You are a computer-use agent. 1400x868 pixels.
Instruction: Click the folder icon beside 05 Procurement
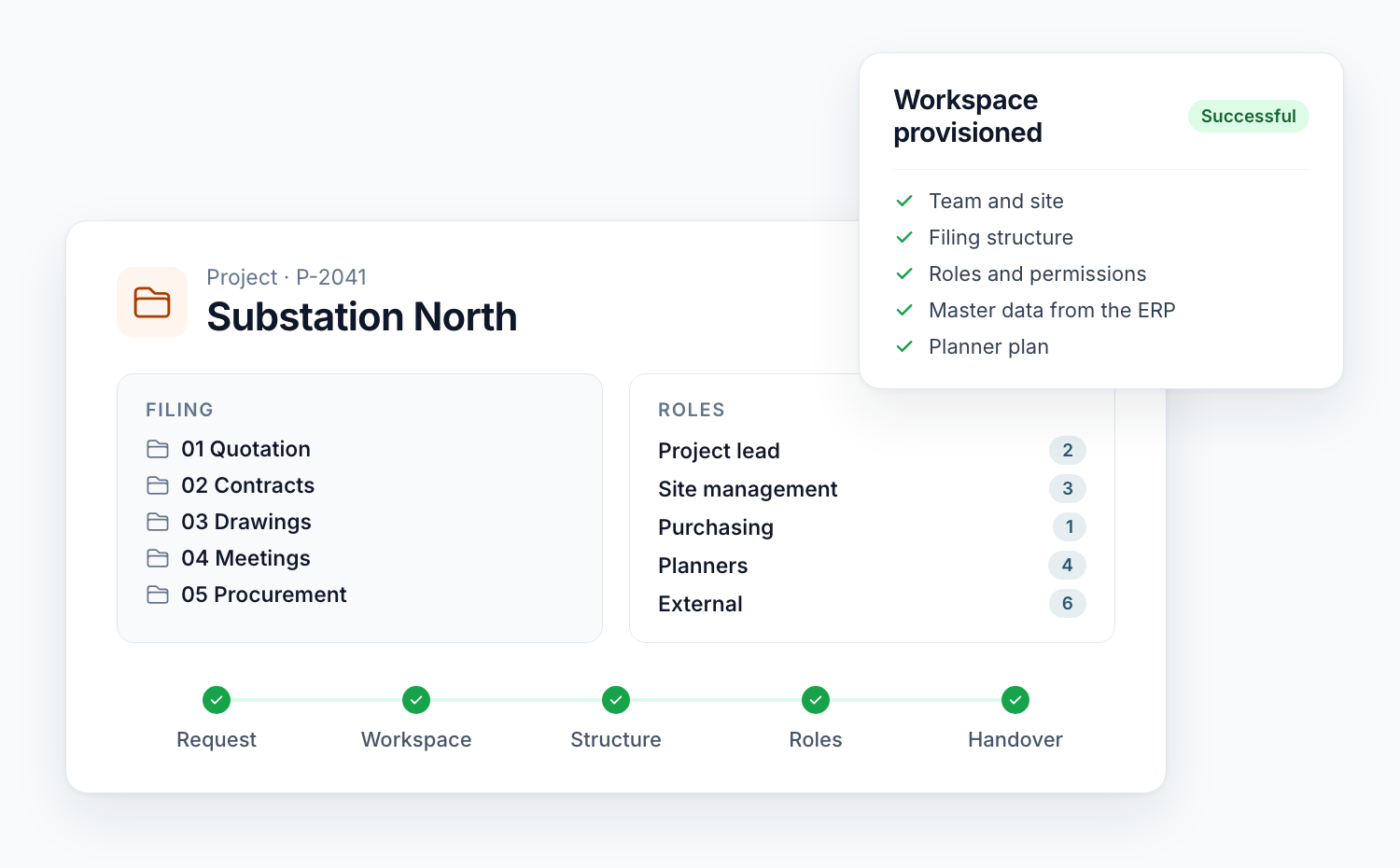[158, 595]
